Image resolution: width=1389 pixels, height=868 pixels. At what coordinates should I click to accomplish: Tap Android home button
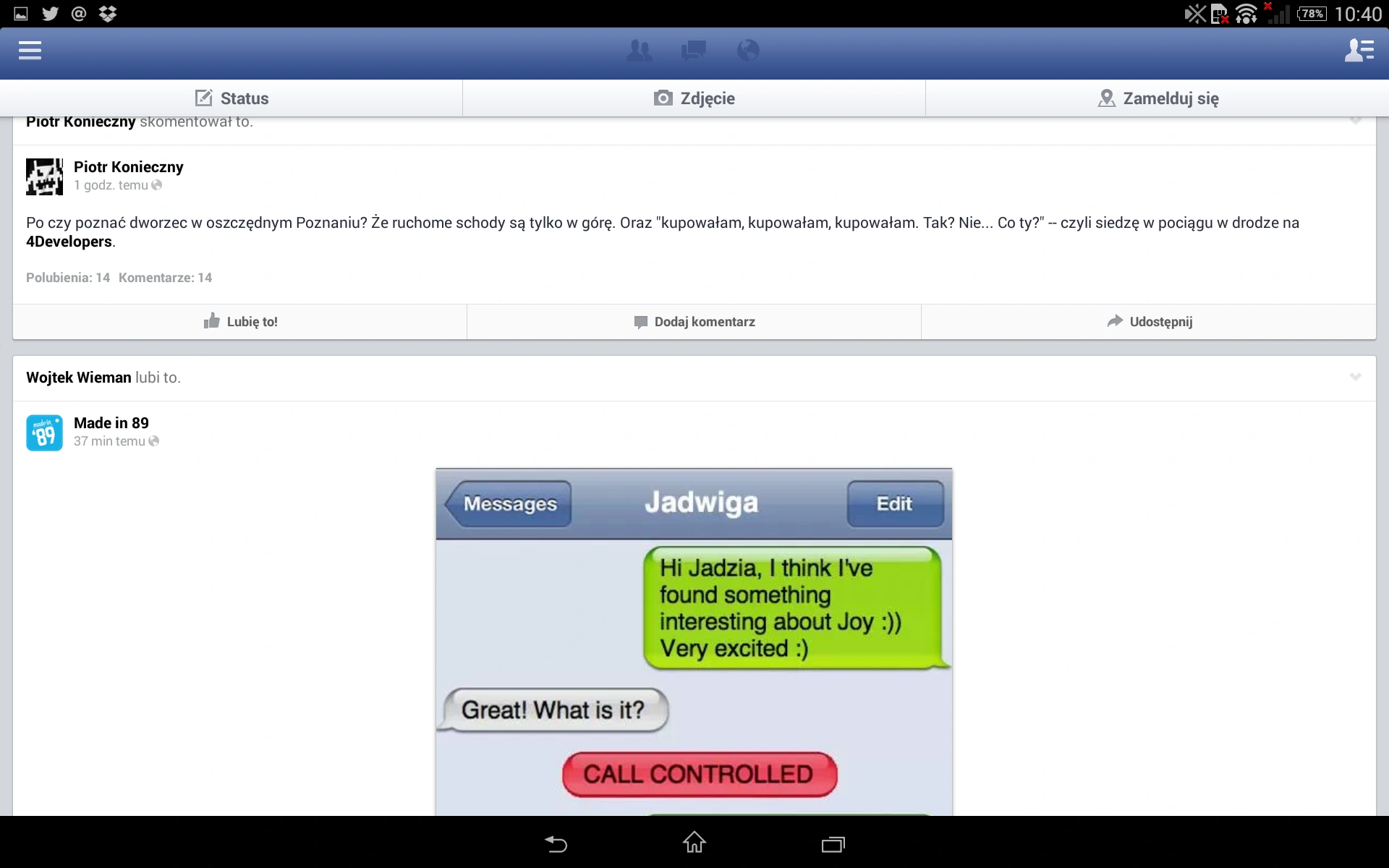tap(694, 843)
